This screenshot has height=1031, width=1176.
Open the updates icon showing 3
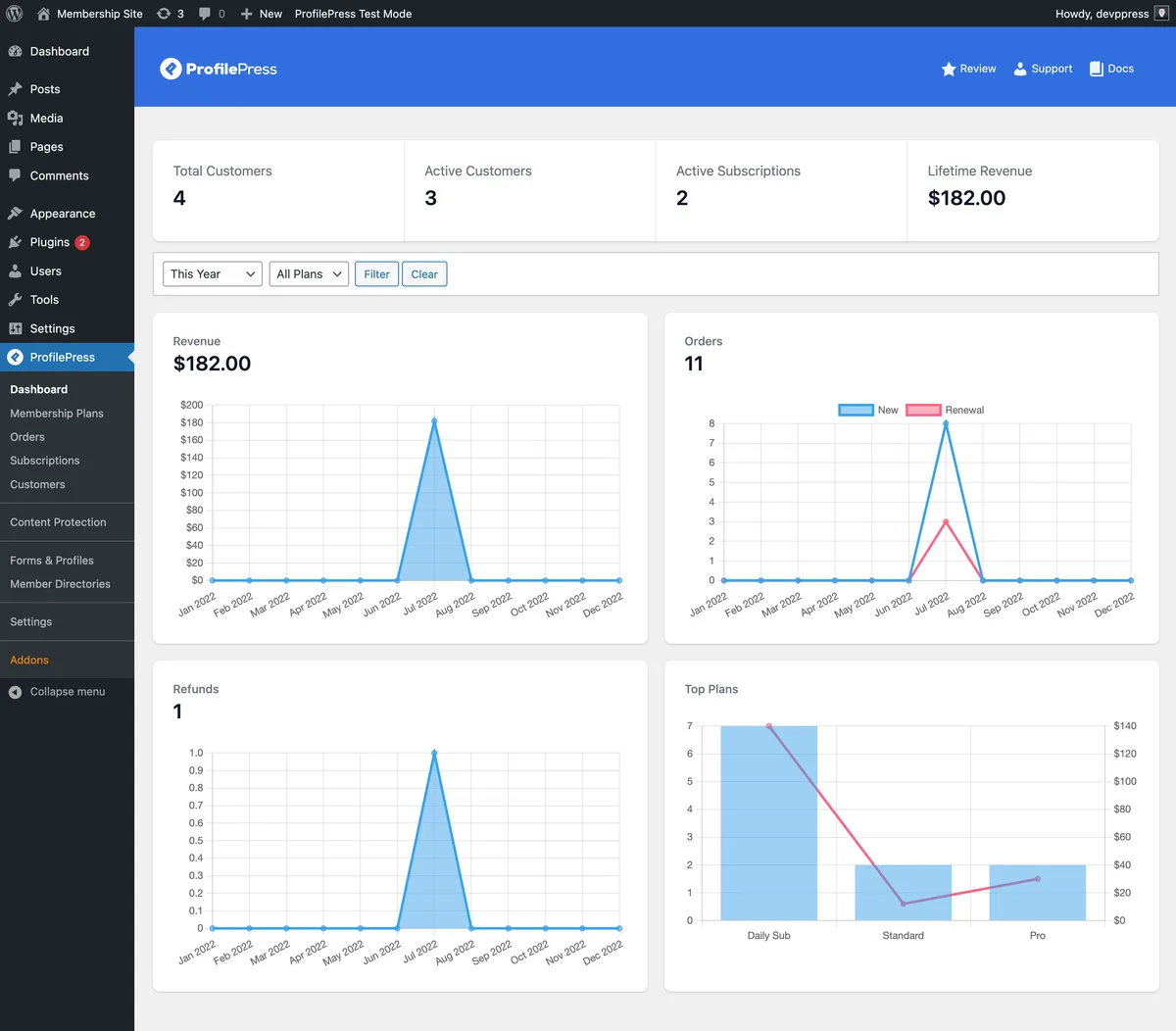tap(171, 14)
